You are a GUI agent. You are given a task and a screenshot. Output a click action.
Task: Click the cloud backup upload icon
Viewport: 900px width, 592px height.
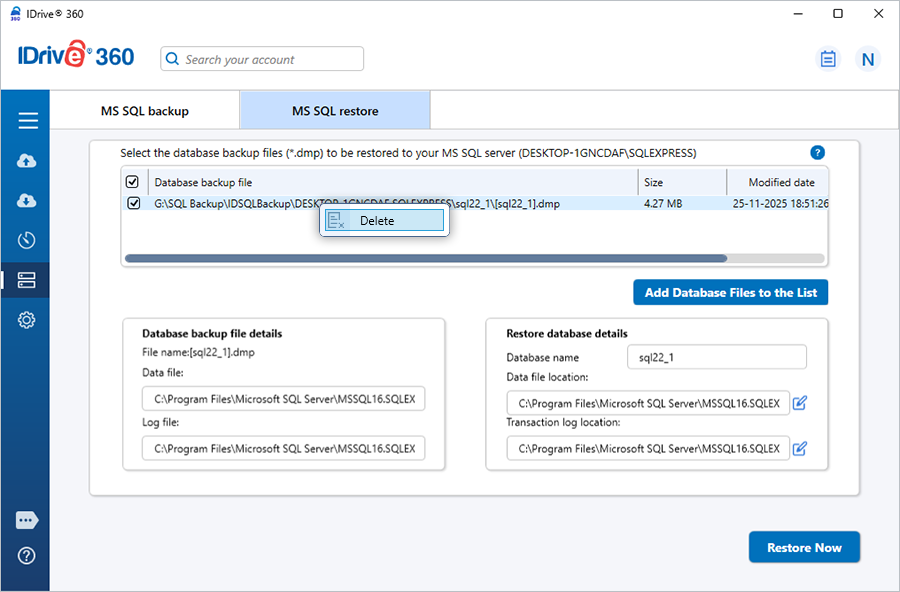click(x=27, y=161)
